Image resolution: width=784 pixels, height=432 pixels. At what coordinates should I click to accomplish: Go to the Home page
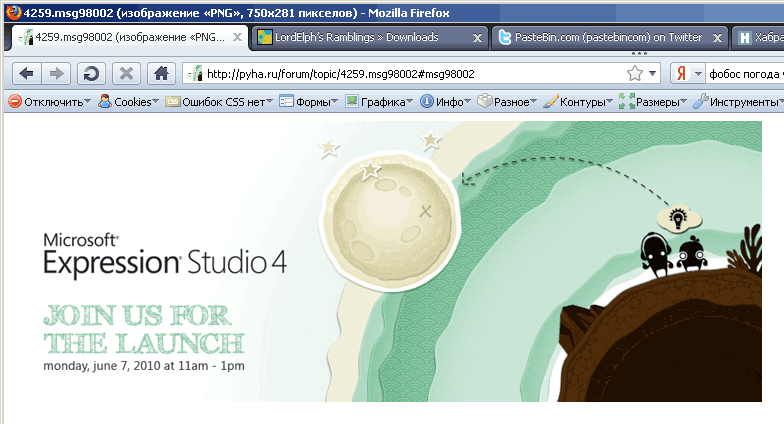[158, 73]
